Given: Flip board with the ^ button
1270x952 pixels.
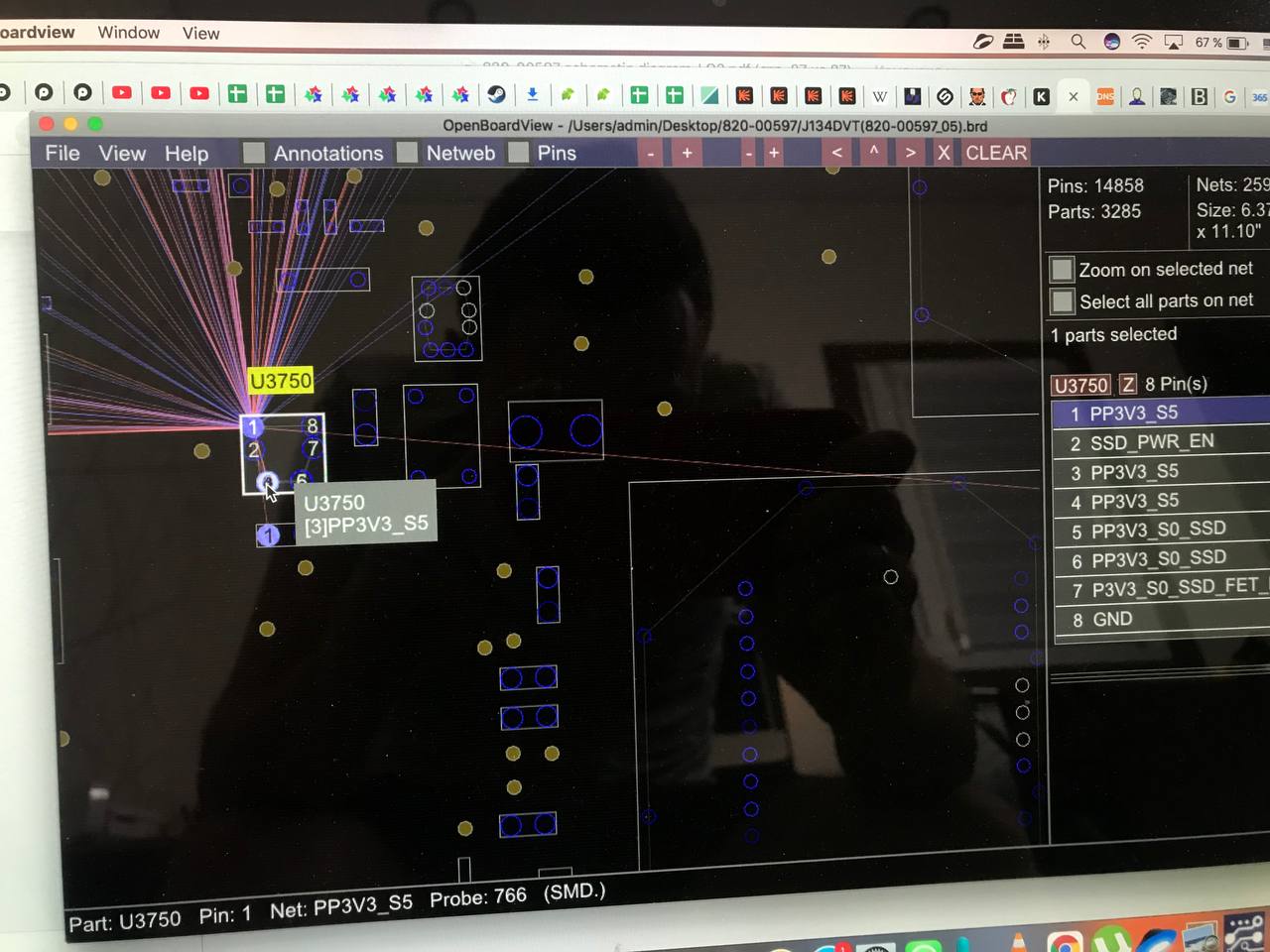Looking at the screenshot, I should 874,152.
